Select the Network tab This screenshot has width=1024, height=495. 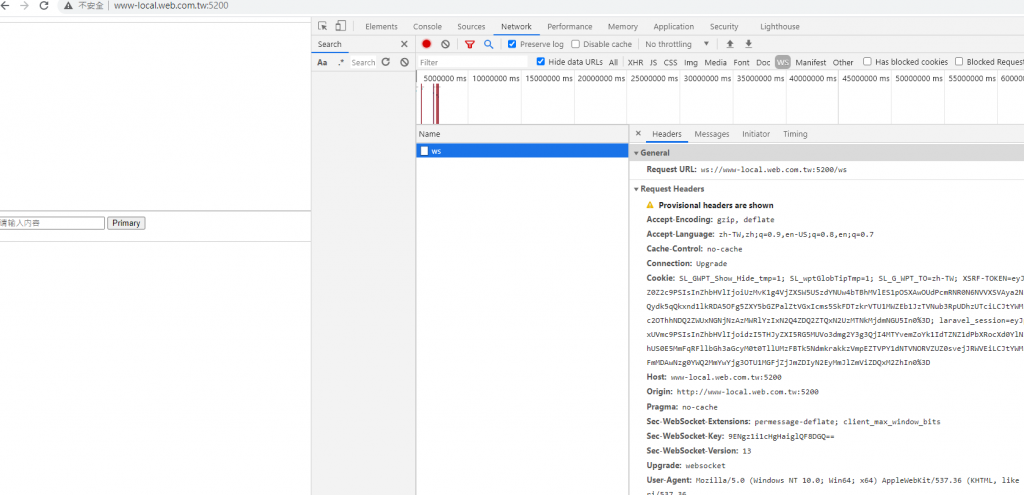pos(516,27)
